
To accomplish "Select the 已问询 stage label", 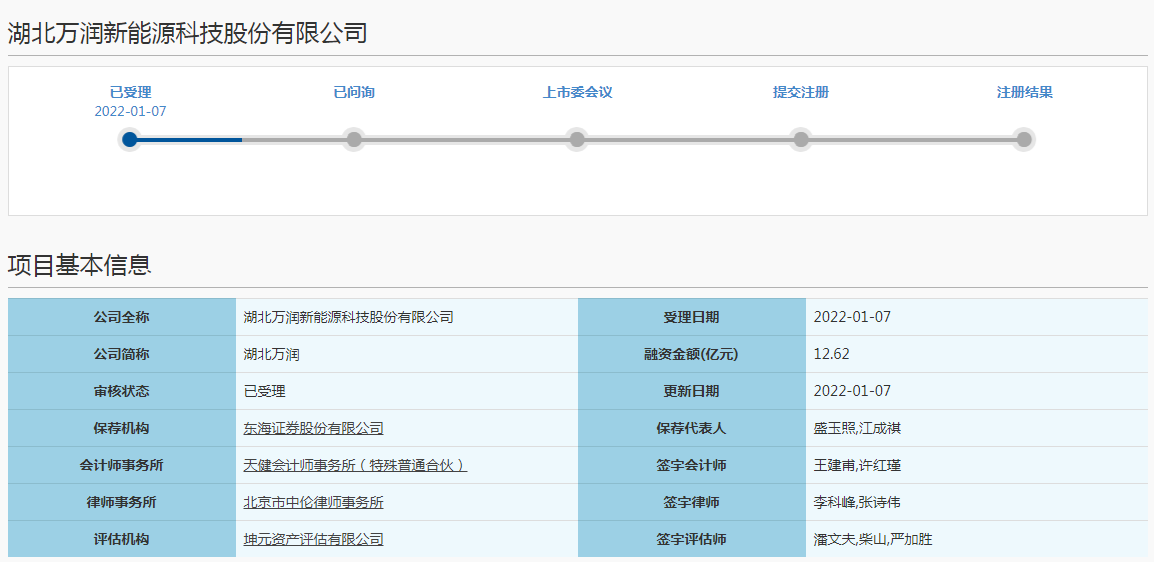I will click(x=354, y=92).
